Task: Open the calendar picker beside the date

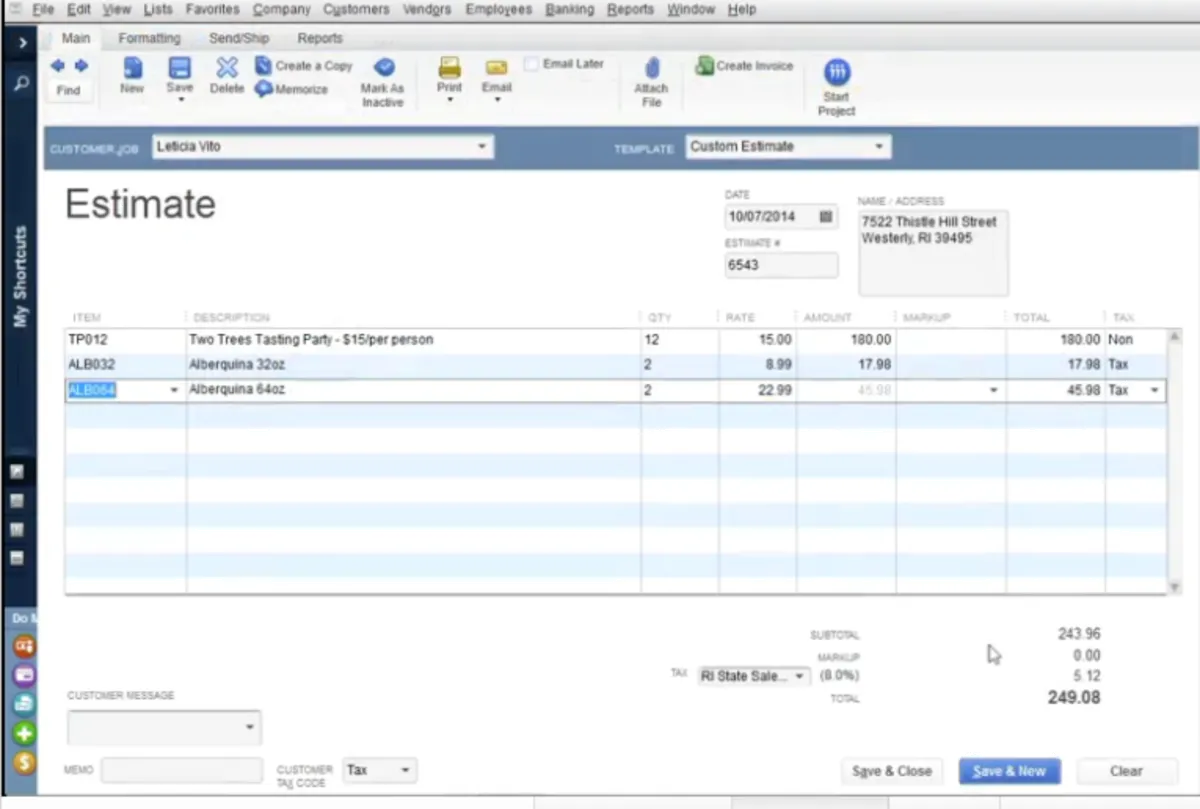Action: coord(825,216)
